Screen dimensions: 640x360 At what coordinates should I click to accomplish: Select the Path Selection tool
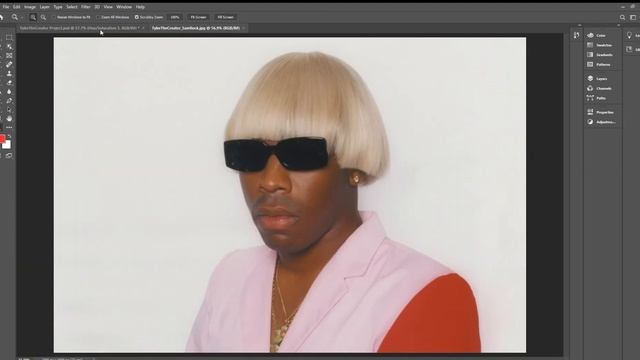[9, 109]
